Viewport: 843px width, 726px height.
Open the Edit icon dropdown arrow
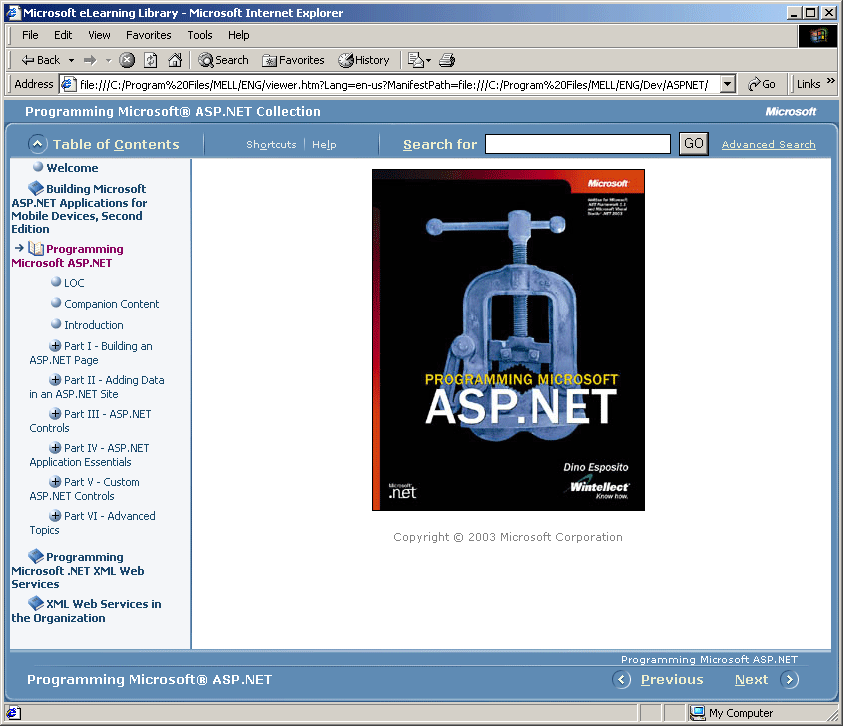point(428,60)
